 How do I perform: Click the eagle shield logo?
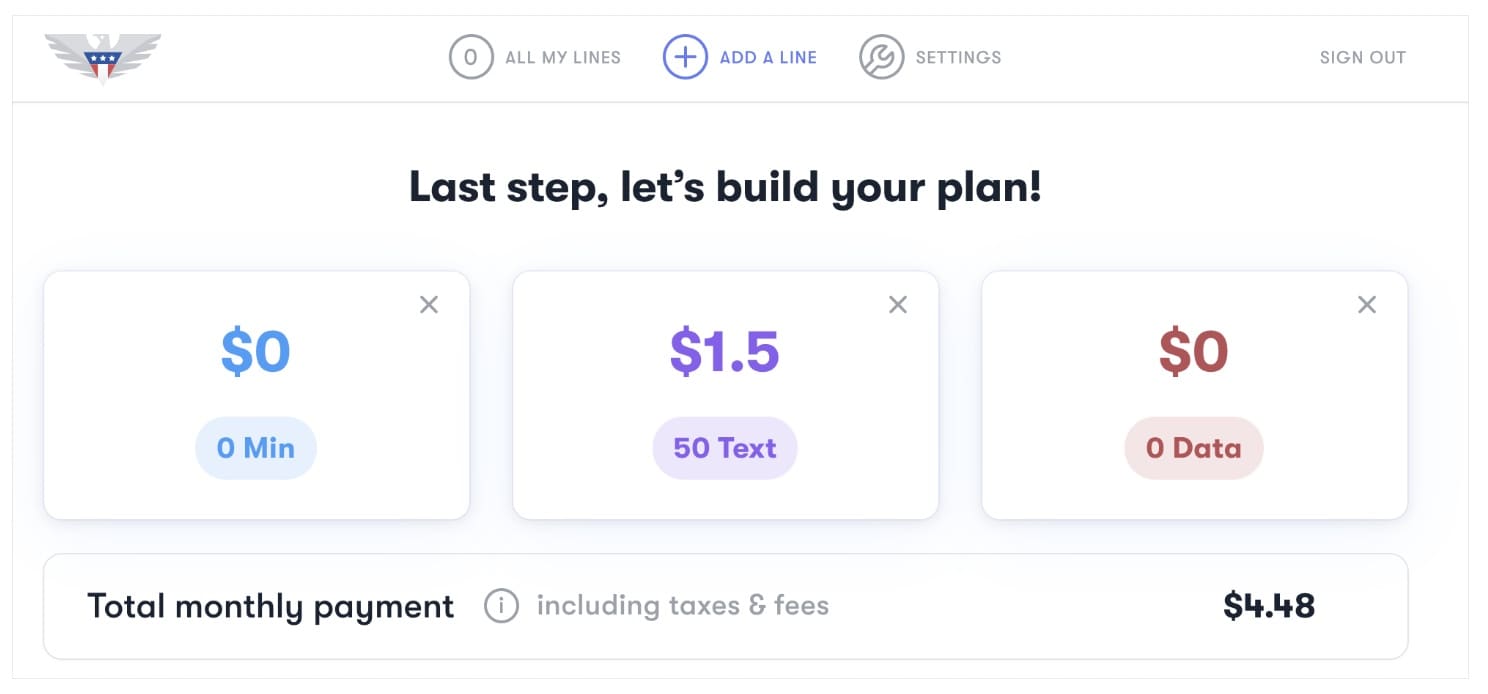point(102,58)
